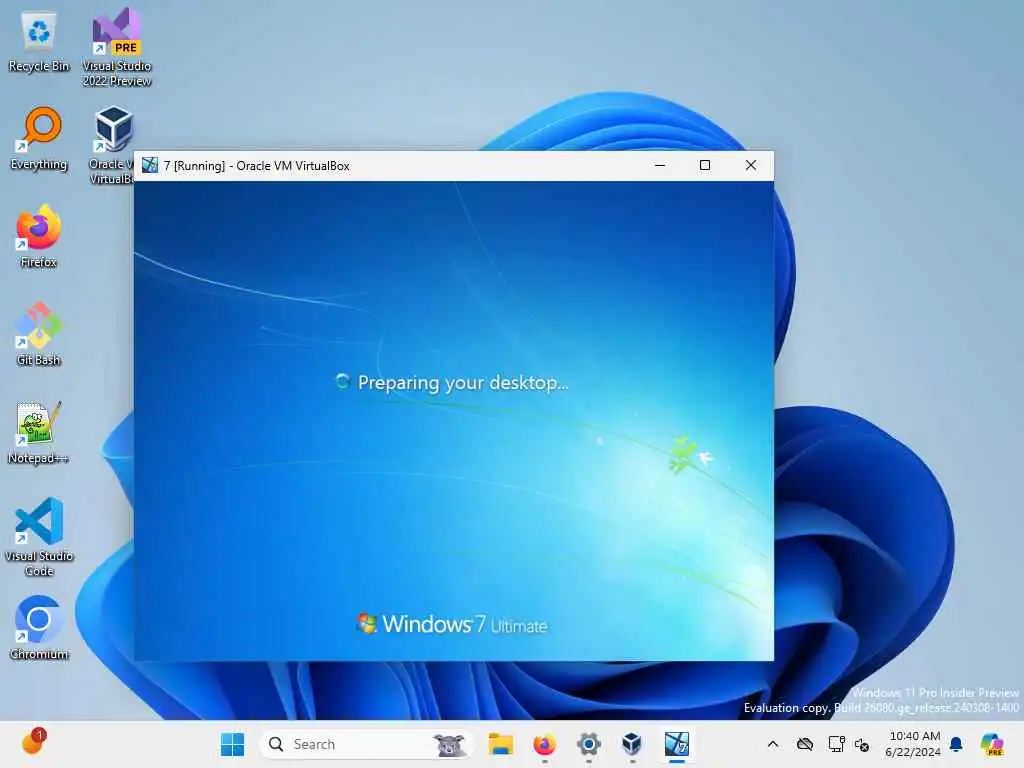
Task: Click the "Preparing your desktop..." text in VM
Action: [x=463, y=383]
